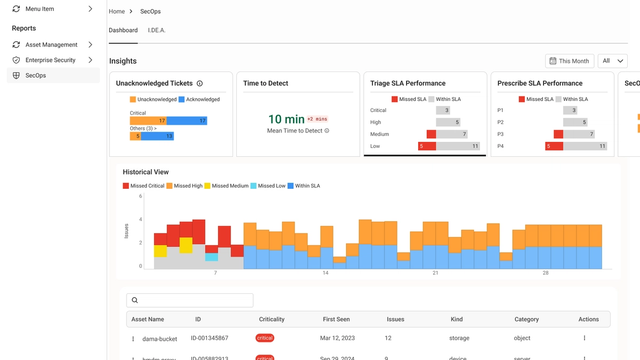Sort by Asset Name column header
640x360 pixels.
[x=147, y=319]
